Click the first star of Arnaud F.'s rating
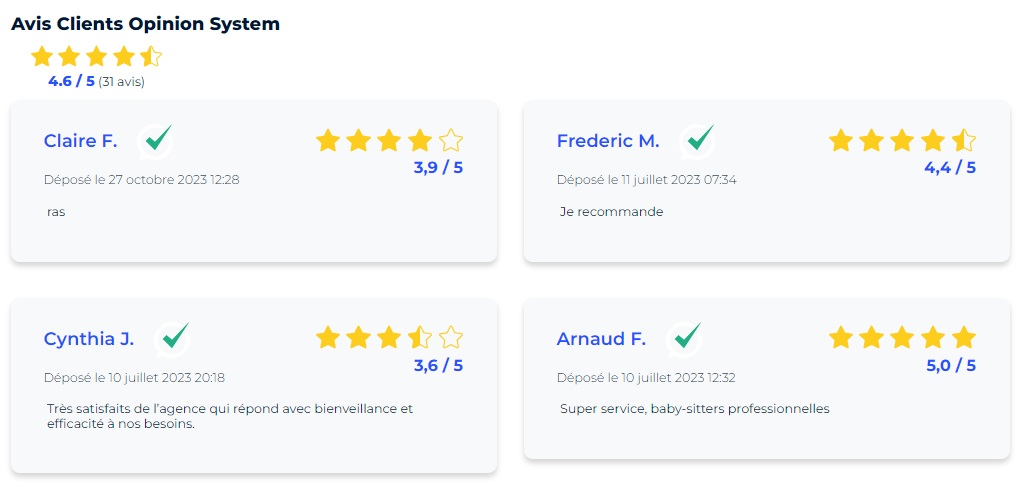Viewport: 1017px width, 493px height. [x=841, y=338]
